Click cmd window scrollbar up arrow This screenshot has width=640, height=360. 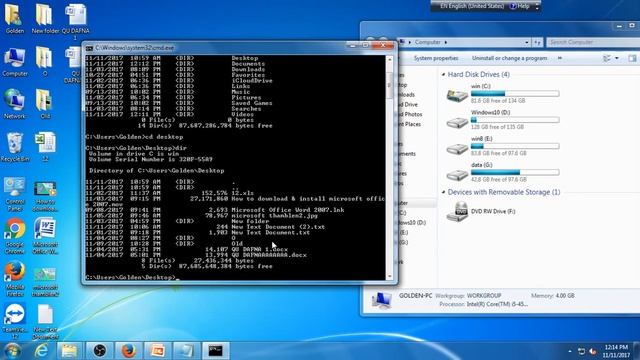[x=390, y=60]
